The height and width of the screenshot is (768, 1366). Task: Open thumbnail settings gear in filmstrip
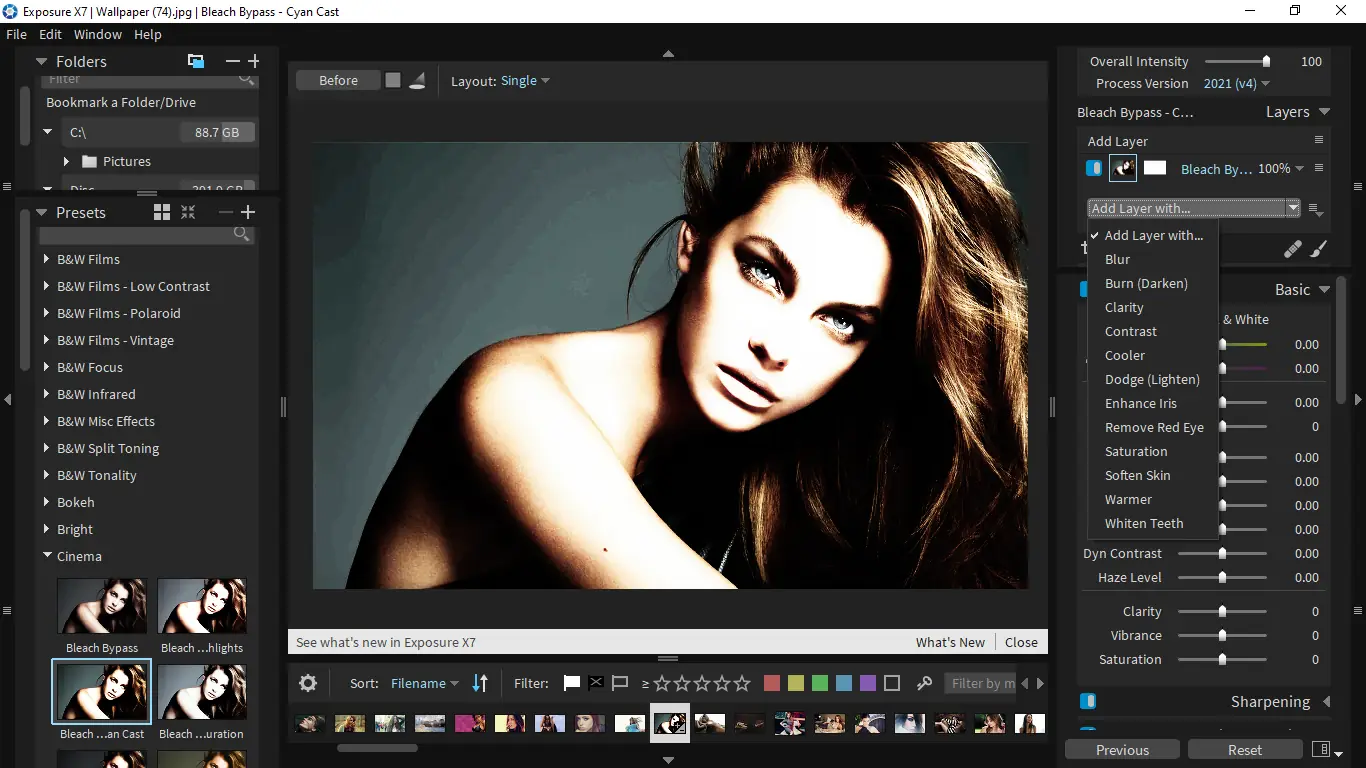[x=308, y=683]
